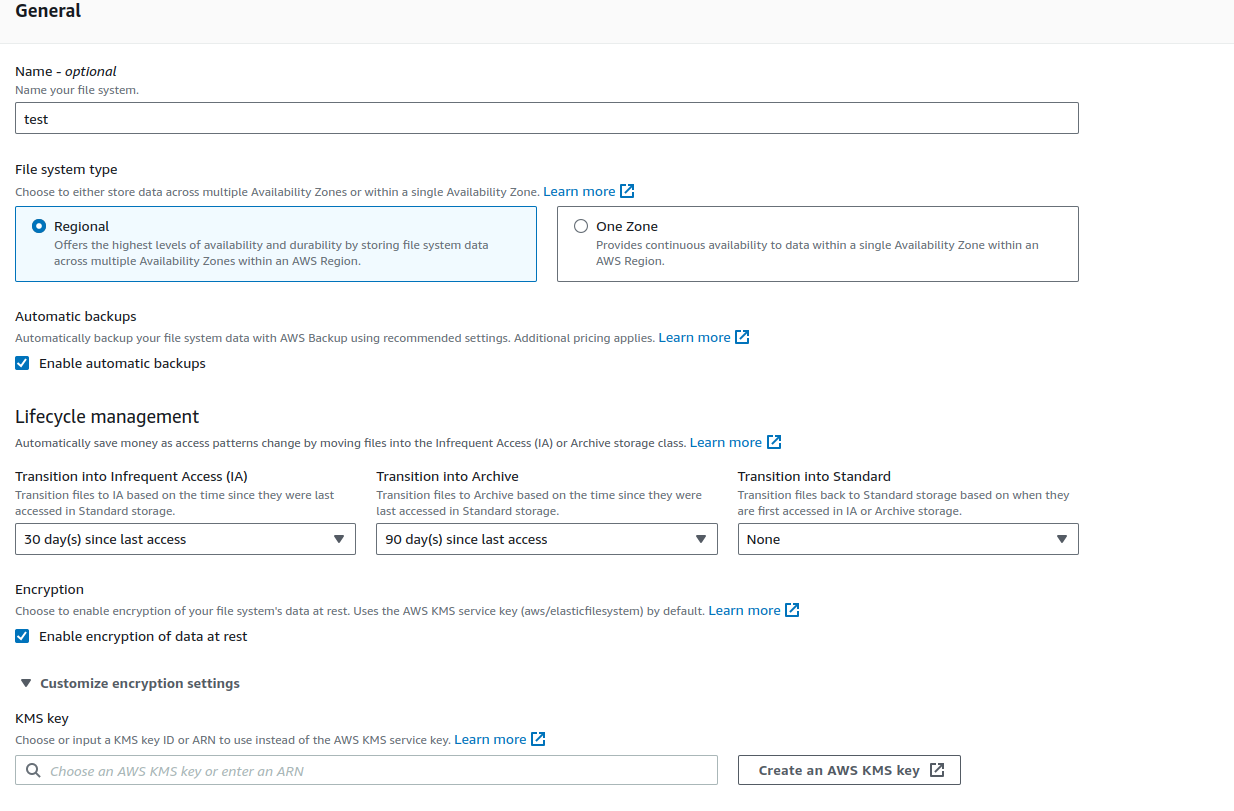1234x811 pixels.
Task: Open the Transition into Archive dropdown
Action: click(701, 538)
